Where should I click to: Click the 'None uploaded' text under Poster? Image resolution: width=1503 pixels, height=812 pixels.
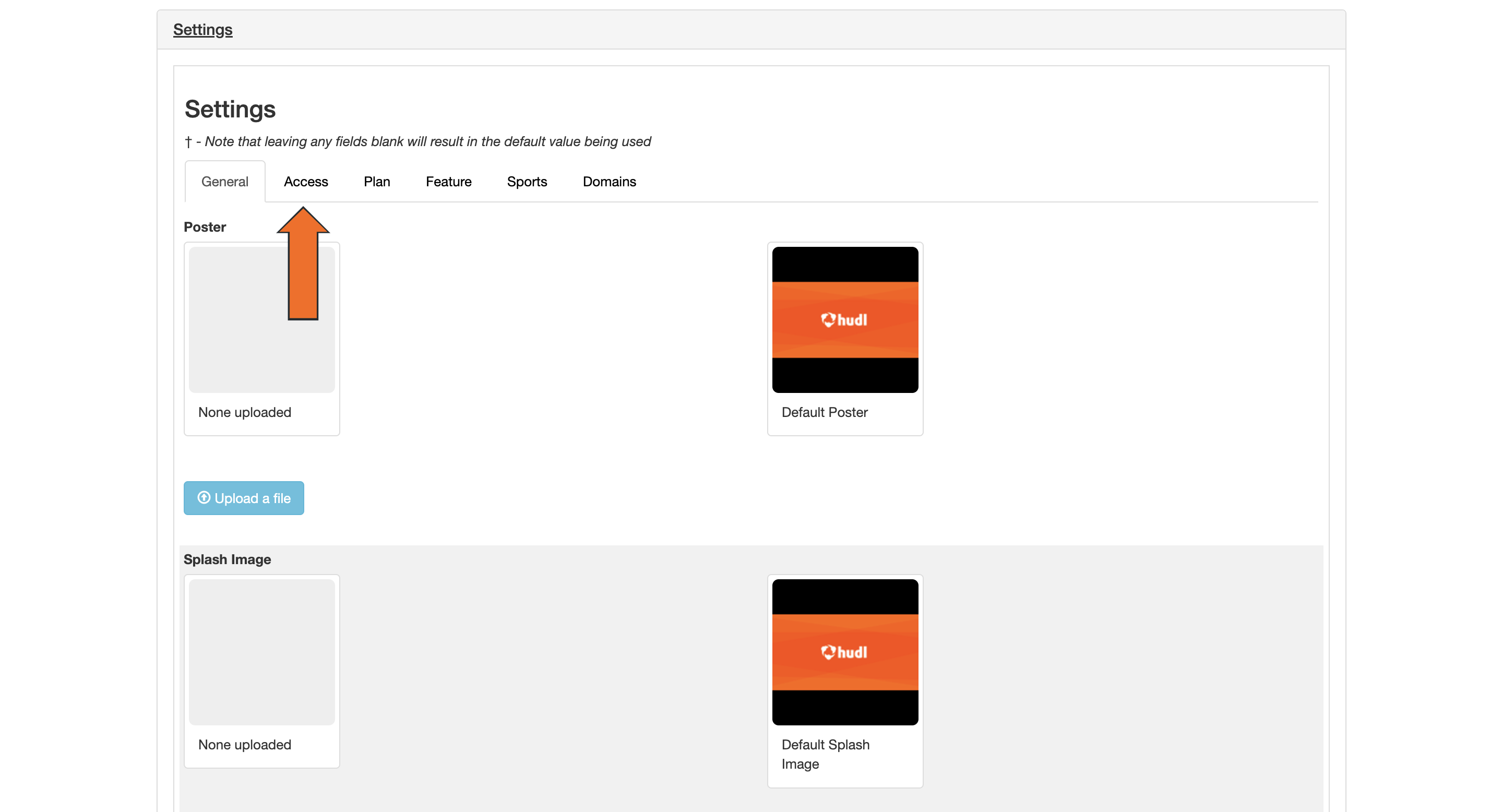[244, 412]
